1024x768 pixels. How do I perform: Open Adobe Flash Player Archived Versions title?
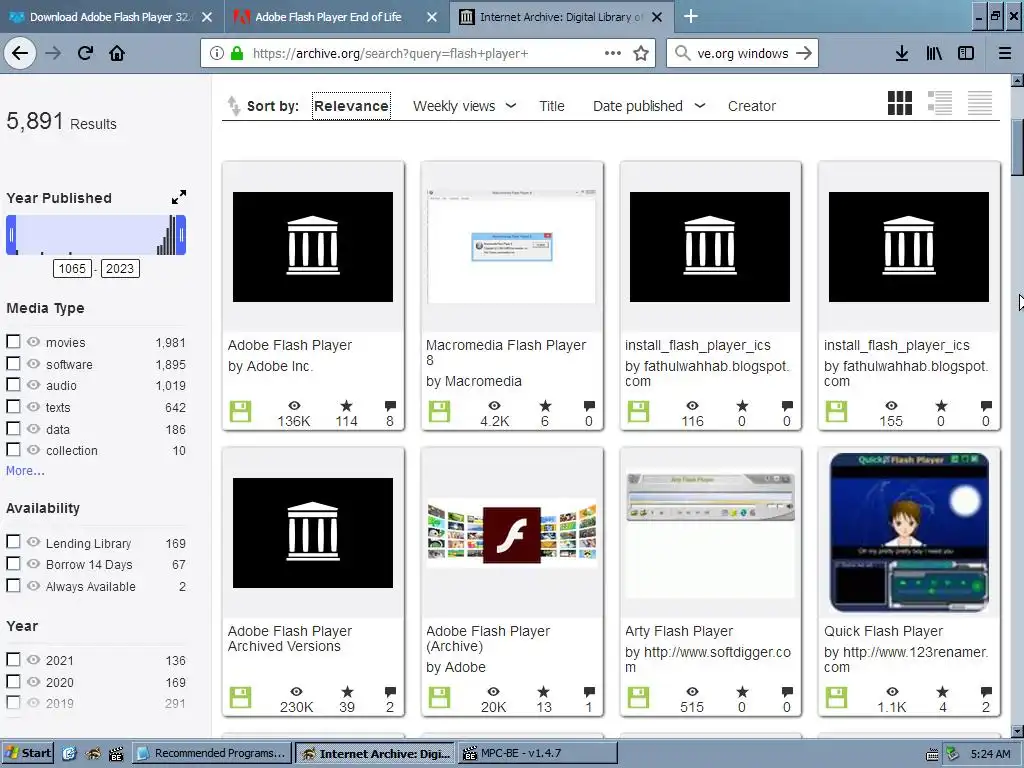point(290,639)
